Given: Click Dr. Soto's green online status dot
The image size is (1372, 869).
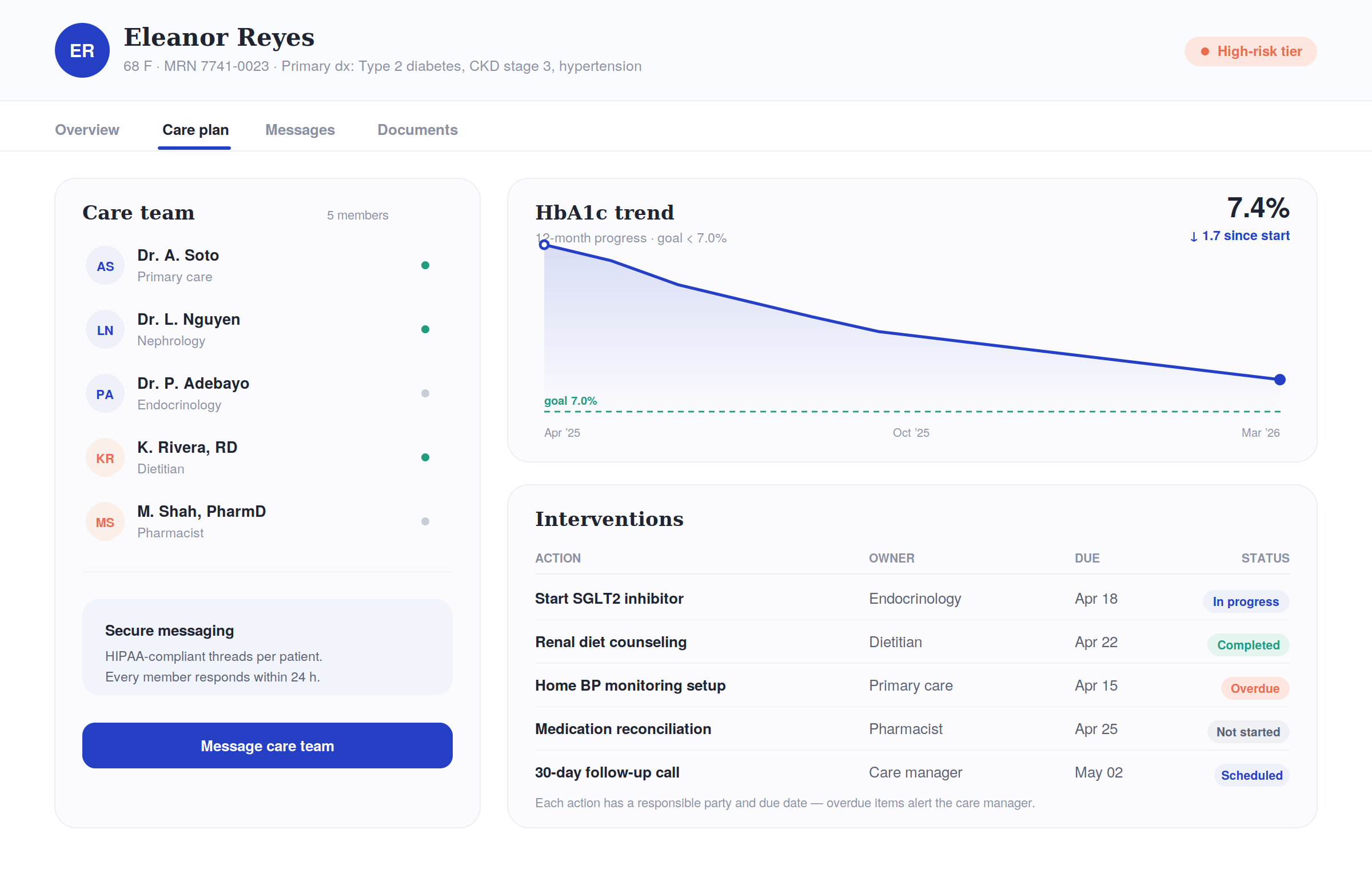Looking at the screenshot, I should pos(425,265).
